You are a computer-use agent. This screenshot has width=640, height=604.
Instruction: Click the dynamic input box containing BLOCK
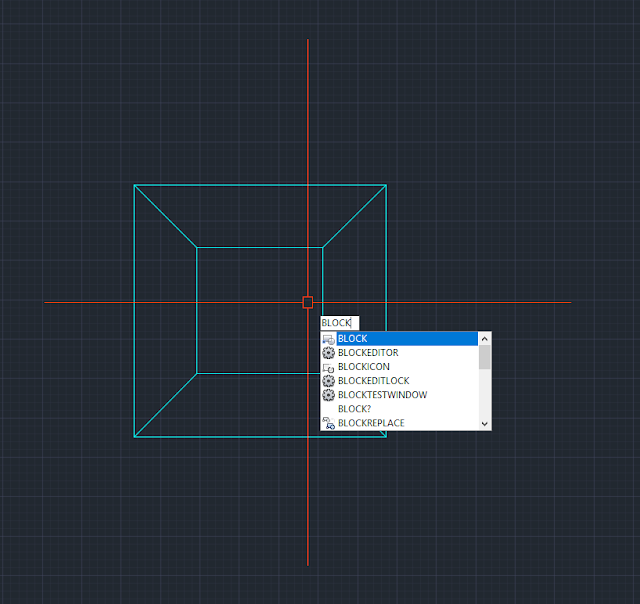coord(340,323)
